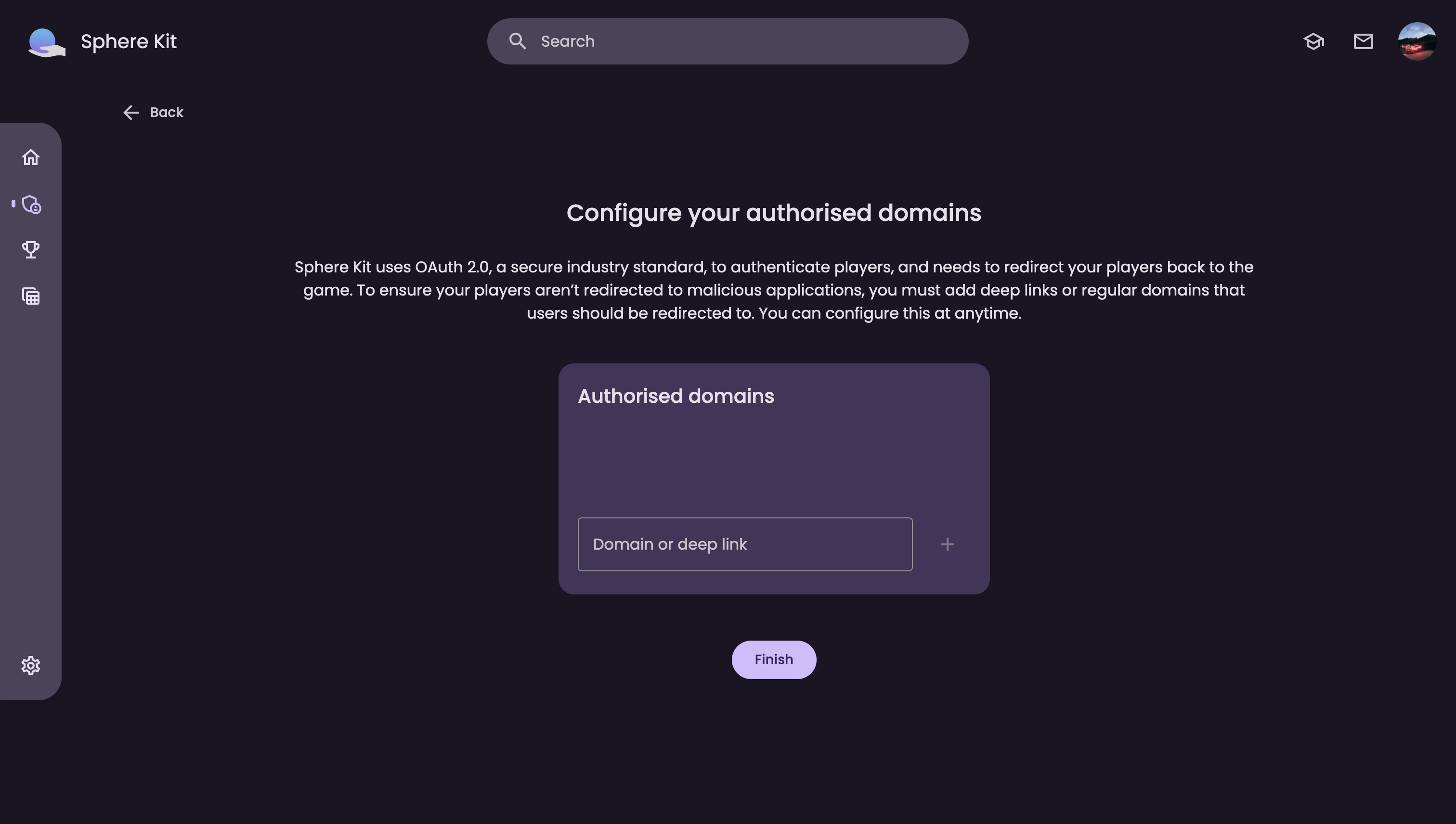This screenshot has height=824, width=1456.
Task: Click the Finish button
Action: (x=773, y=660)
